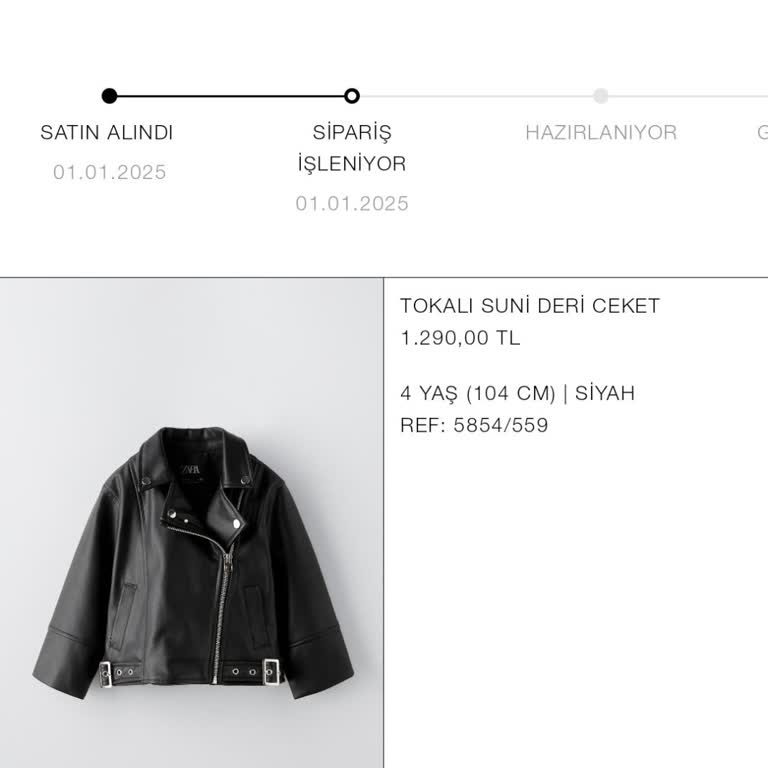Click the grey progress line after HAZIRLANIYOR dot
The height and width of the screenshot is (768, 768).
click(688, 96)
